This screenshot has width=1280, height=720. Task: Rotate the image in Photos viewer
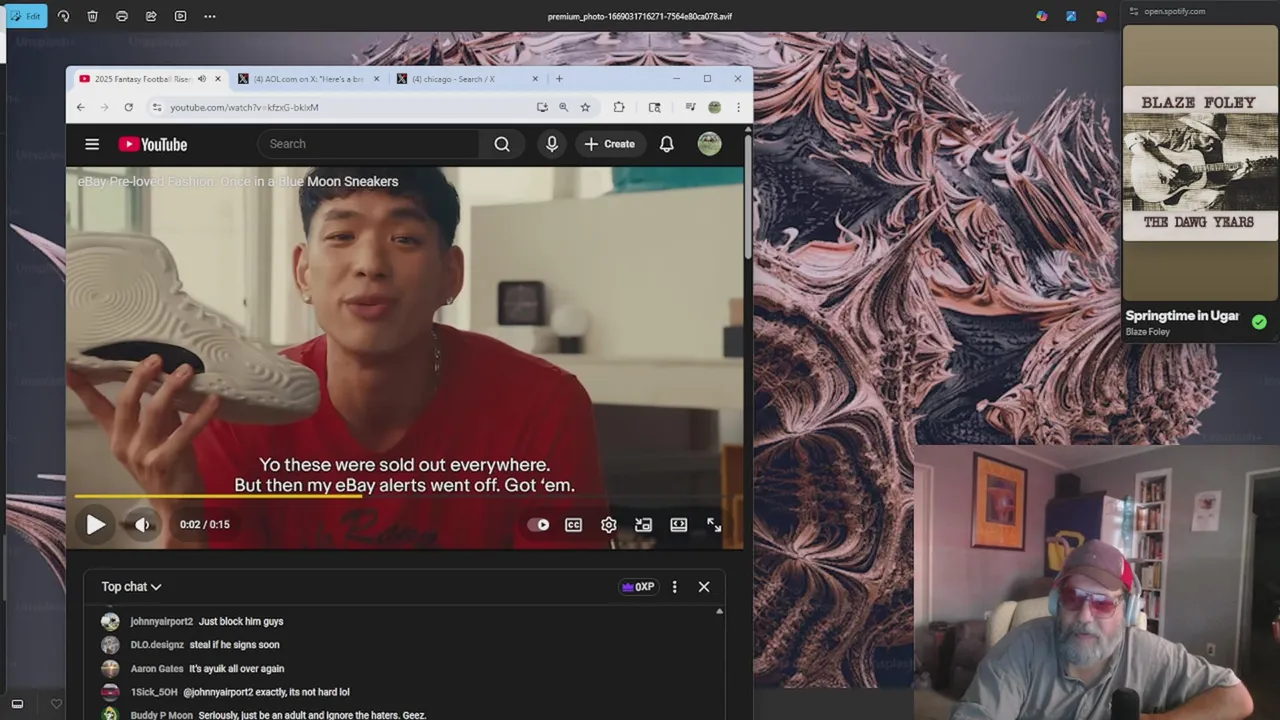[63, 16]
